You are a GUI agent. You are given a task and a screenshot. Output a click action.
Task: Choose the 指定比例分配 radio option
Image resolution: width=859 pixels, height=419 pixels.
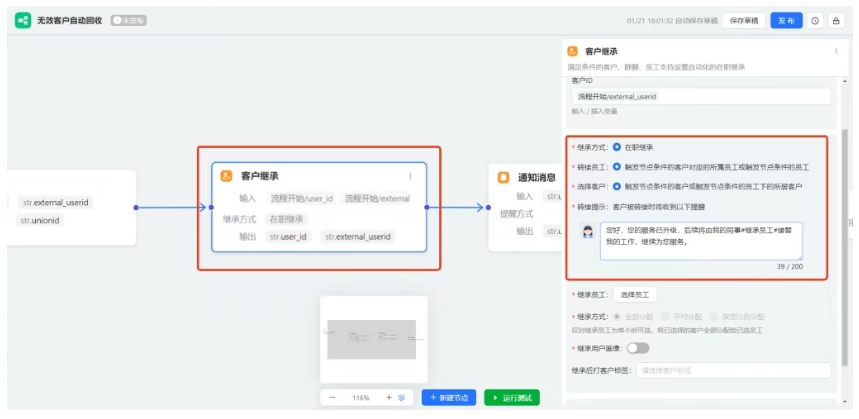pyautogui.click(x=714, y=317)
